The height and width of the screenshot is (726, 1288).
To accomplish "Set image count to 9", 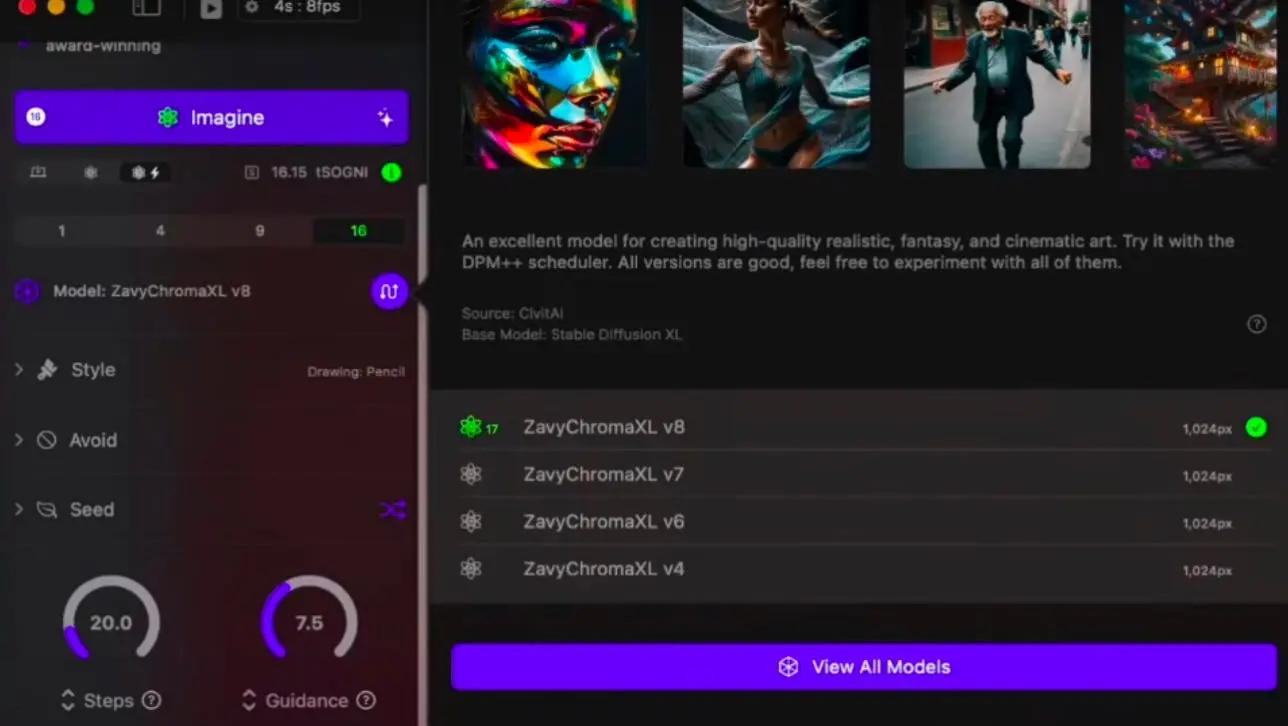I will click(x=260, y=231).
